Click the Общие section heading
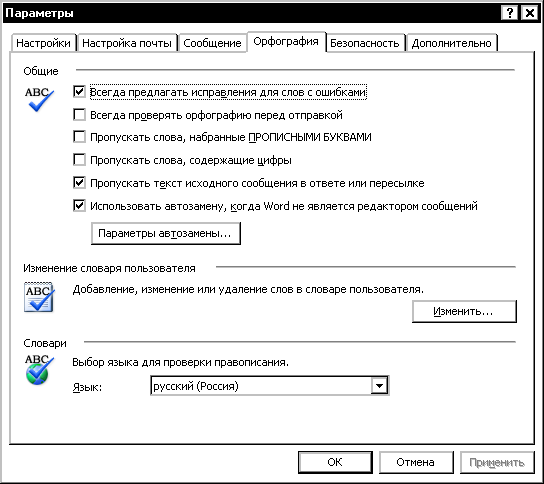 41,71
